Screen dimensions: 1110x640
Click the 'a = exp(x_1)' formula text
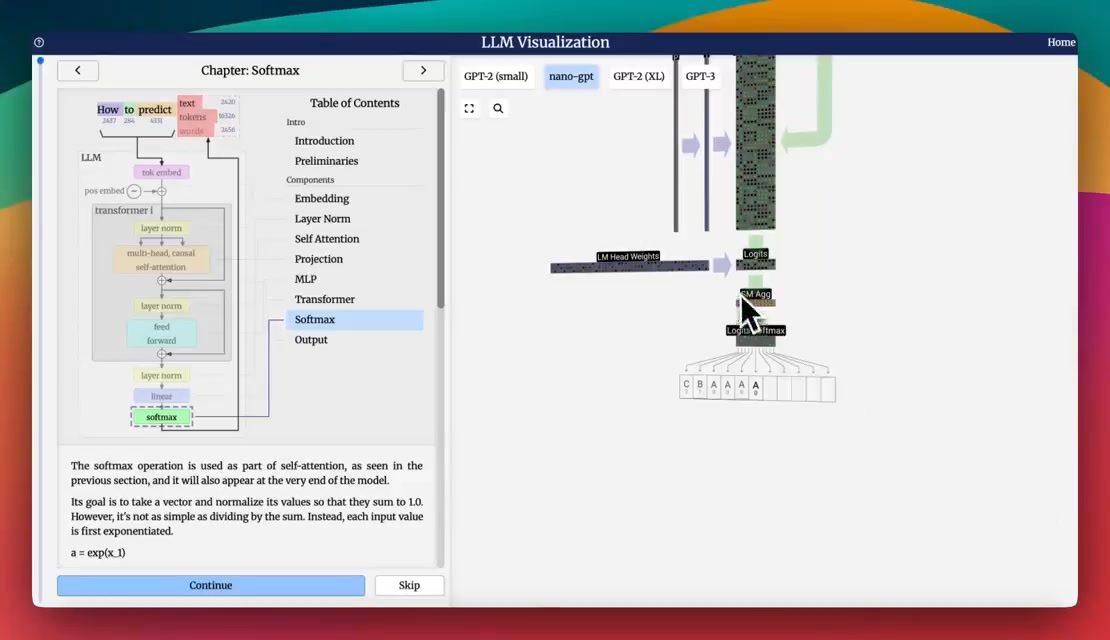98,553
